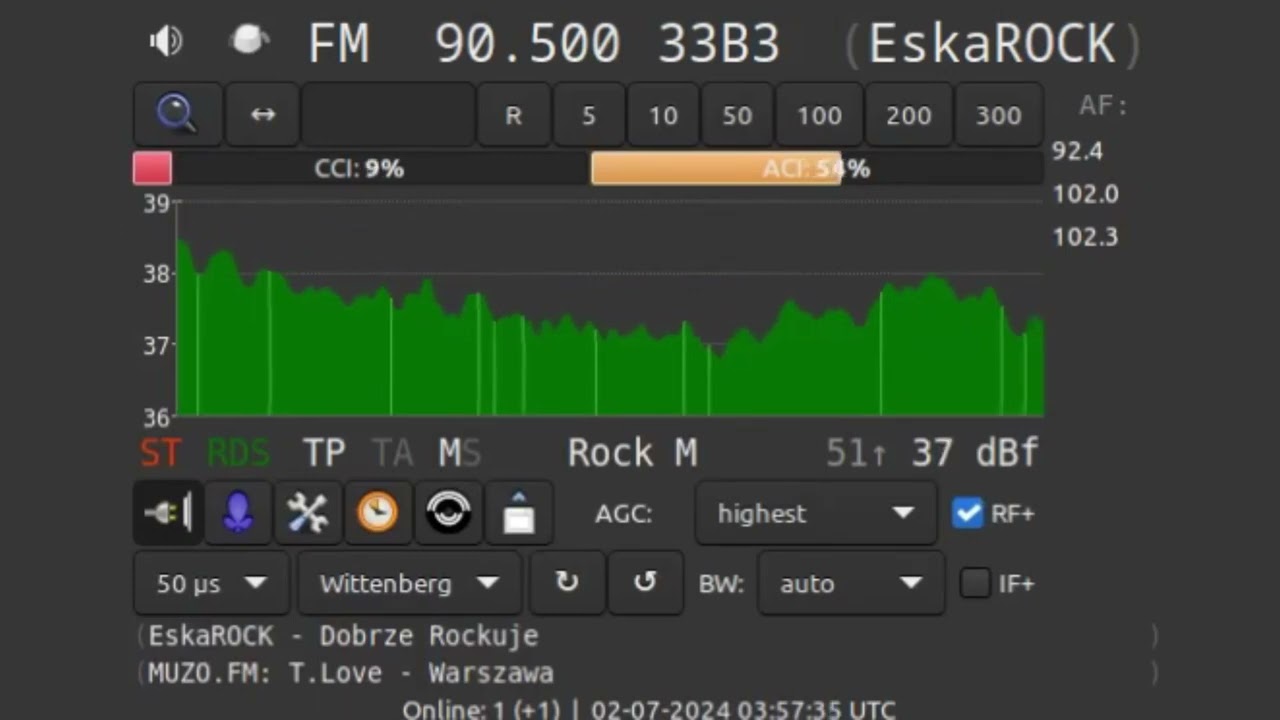
Task: Rotate antenna counter-clockwise button
Action: 645,582
